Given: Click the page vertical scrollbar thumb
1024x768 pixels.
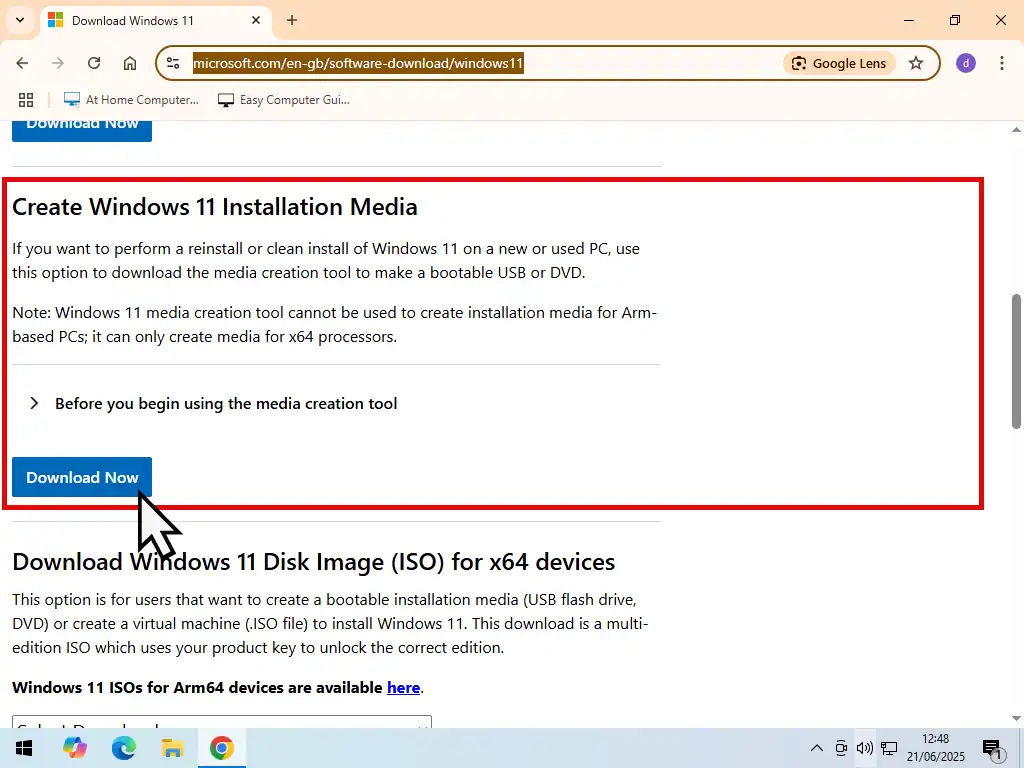Looking at the screenshot, I should 1016,360.
